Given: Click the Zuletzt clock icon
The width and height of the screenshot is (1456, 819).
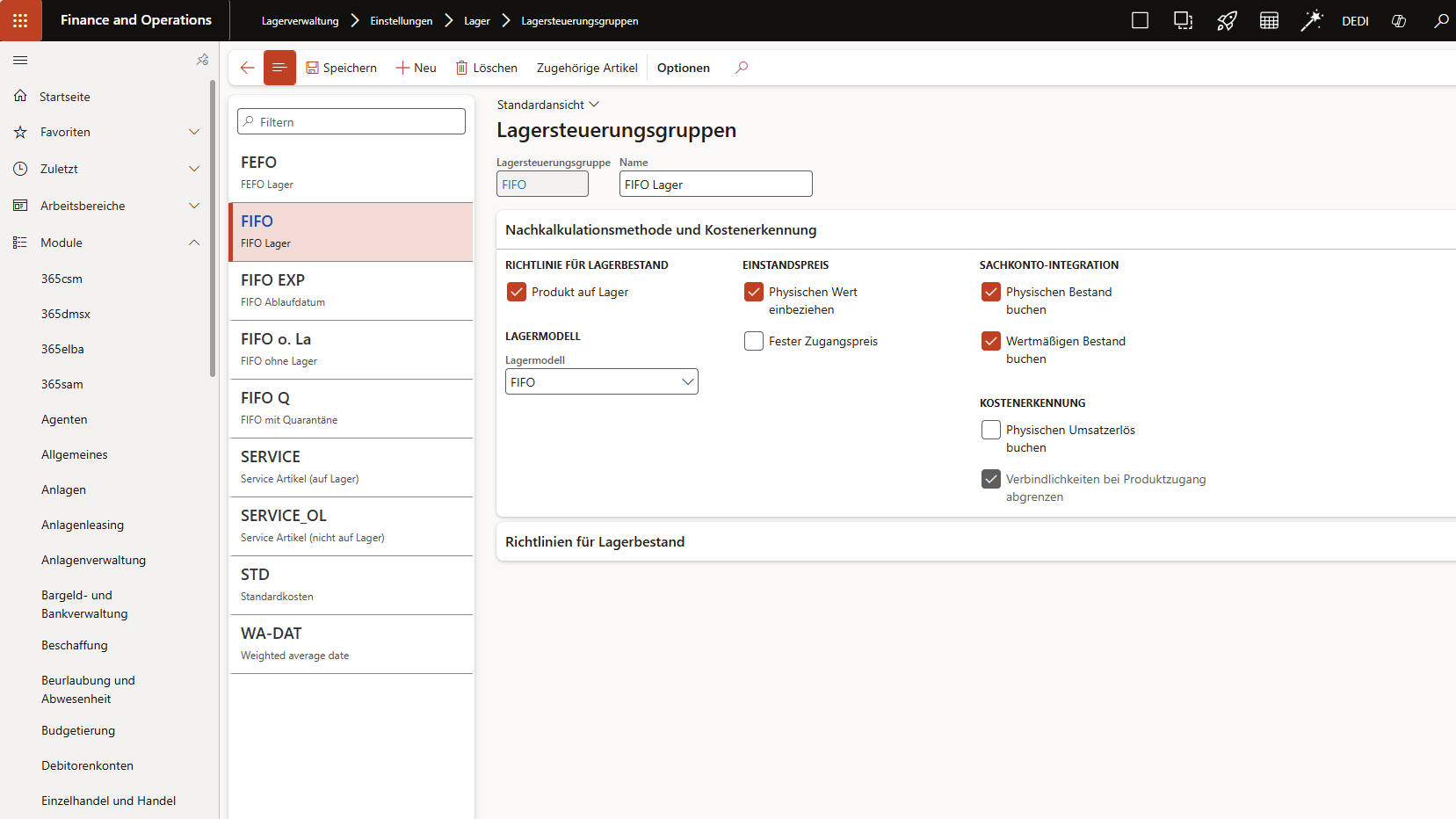Looking at the screenshot, I should 20,169.
